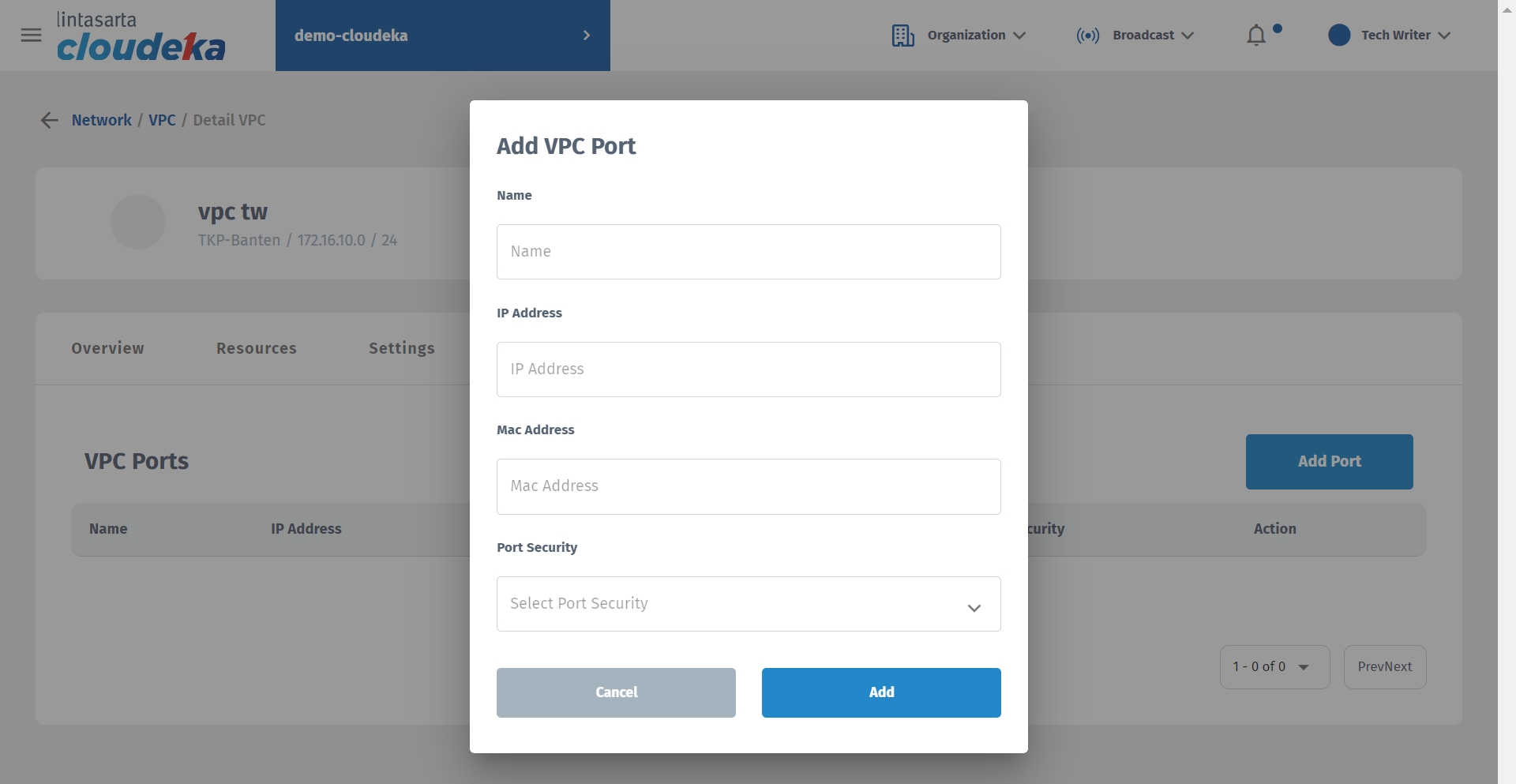Focus the Mac Address input field
This screenshot has height=784, width=1516.
(748, 486)
